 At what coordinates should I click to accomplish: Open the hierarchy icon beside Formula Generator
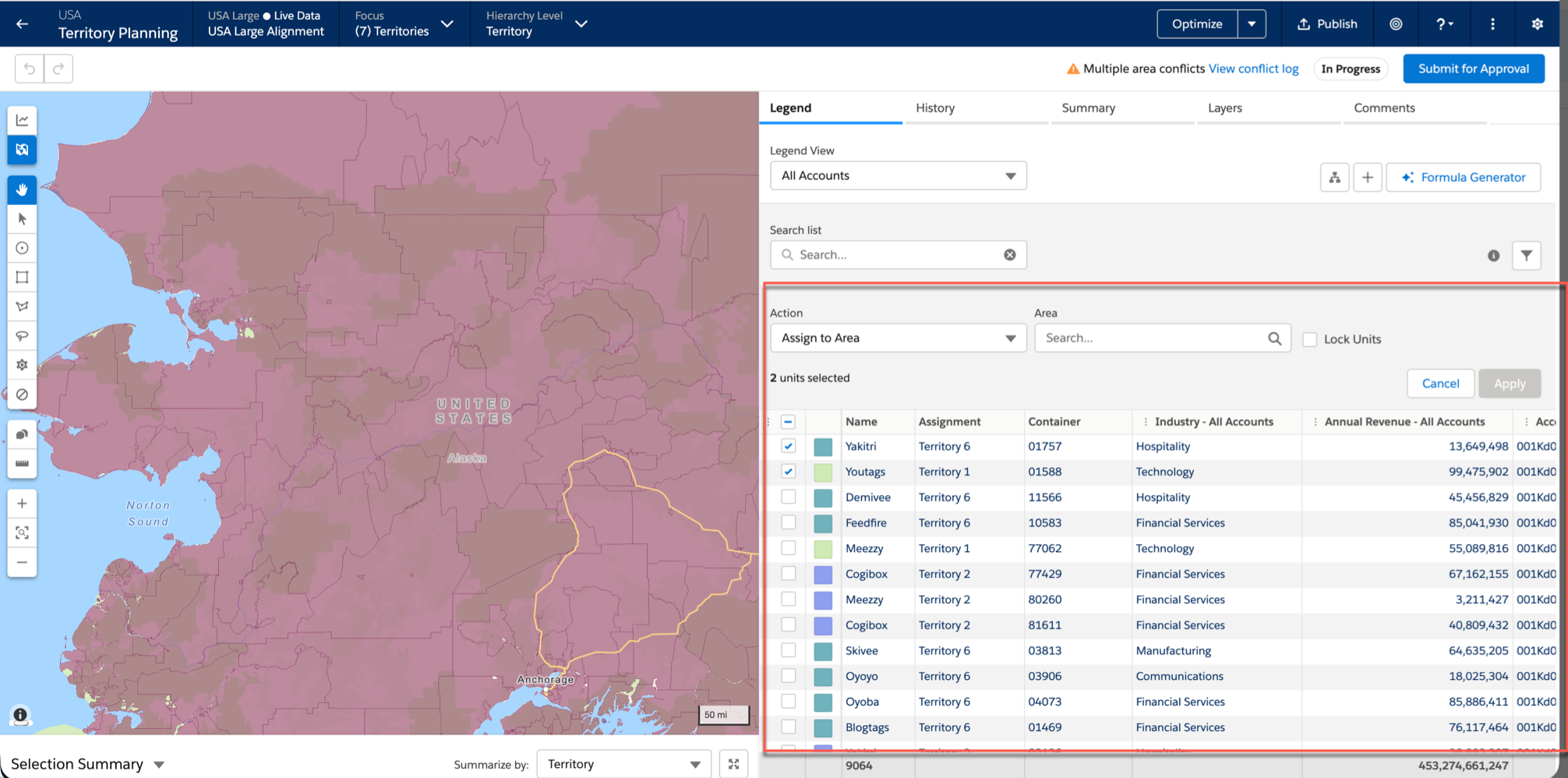tap(1334, 177)
